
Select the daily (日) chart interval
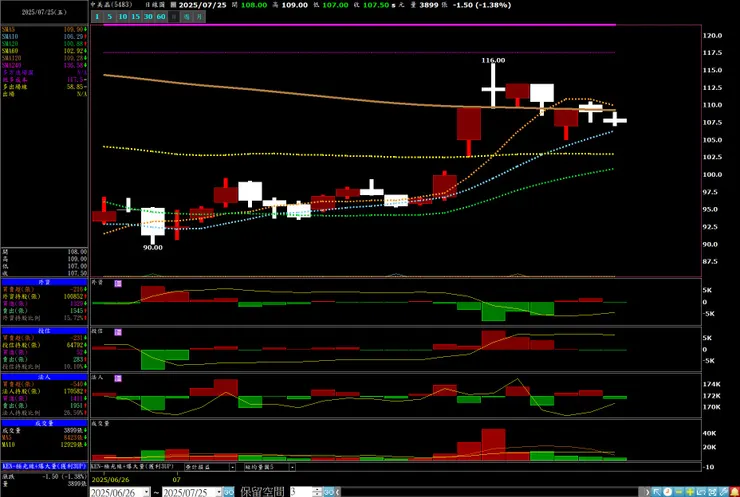174,17
